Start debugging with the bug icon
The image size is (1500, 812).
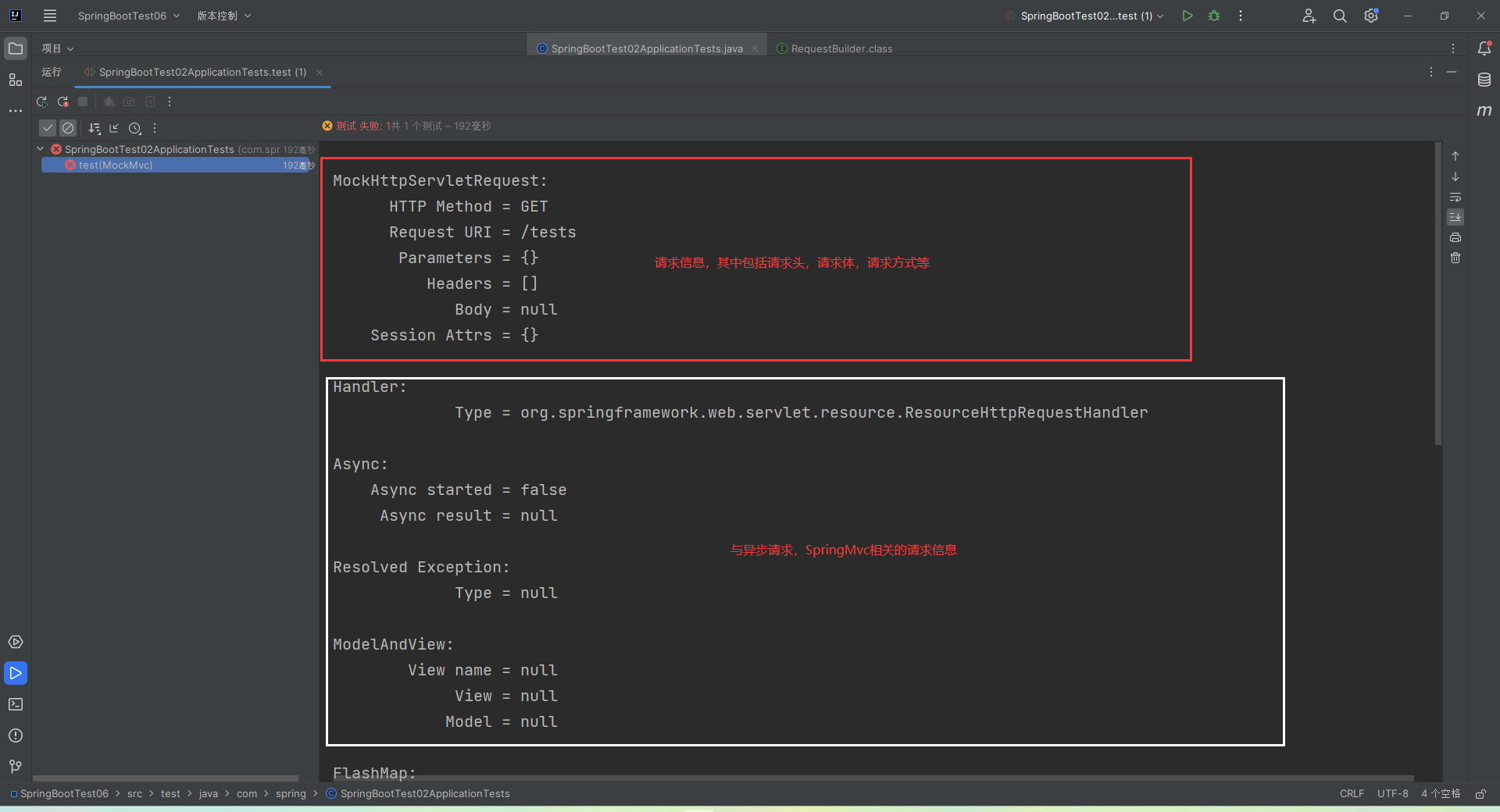click(x=1214, y=16)
